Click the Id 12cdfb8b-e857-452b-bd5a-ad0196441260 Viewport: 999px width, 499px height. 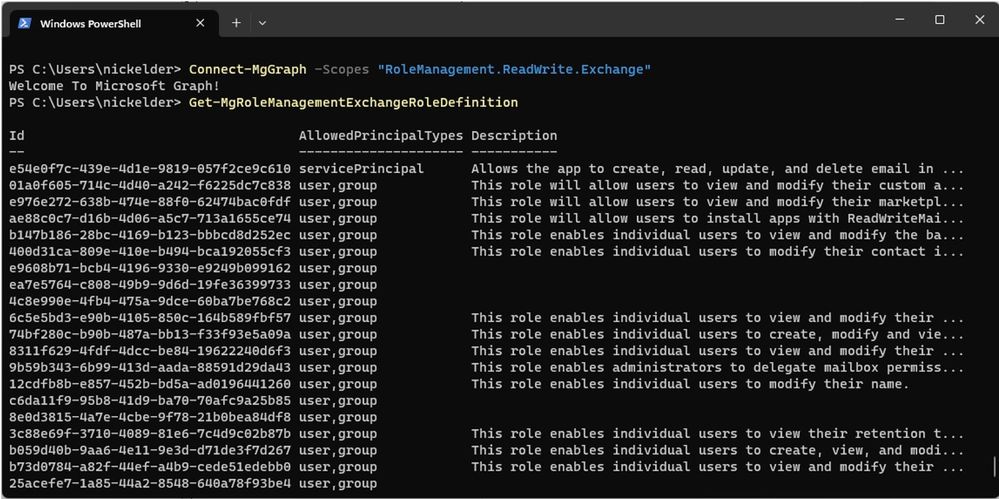click(150, 384)
